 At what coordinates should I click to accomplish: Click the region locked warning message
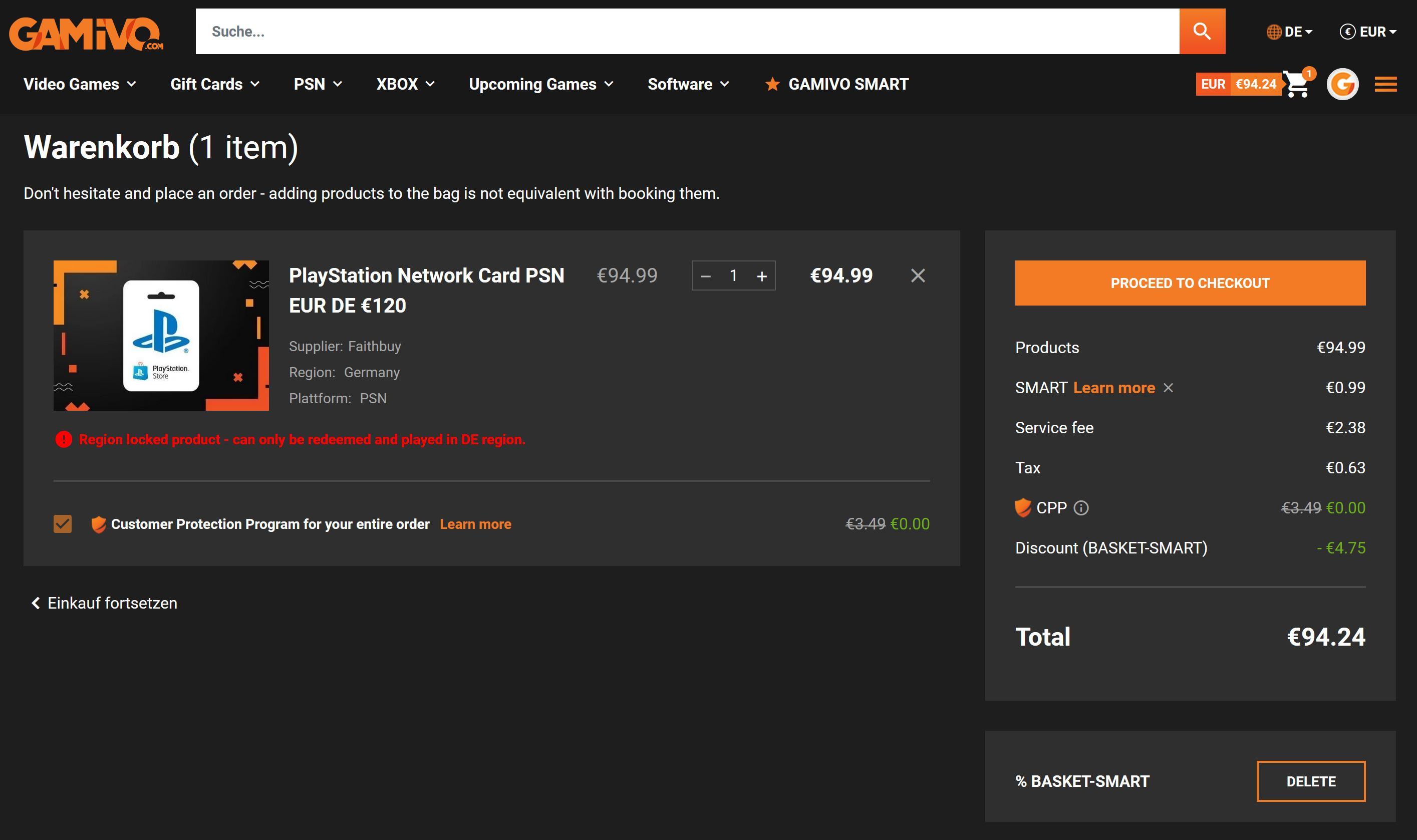[x=302, y=439]
